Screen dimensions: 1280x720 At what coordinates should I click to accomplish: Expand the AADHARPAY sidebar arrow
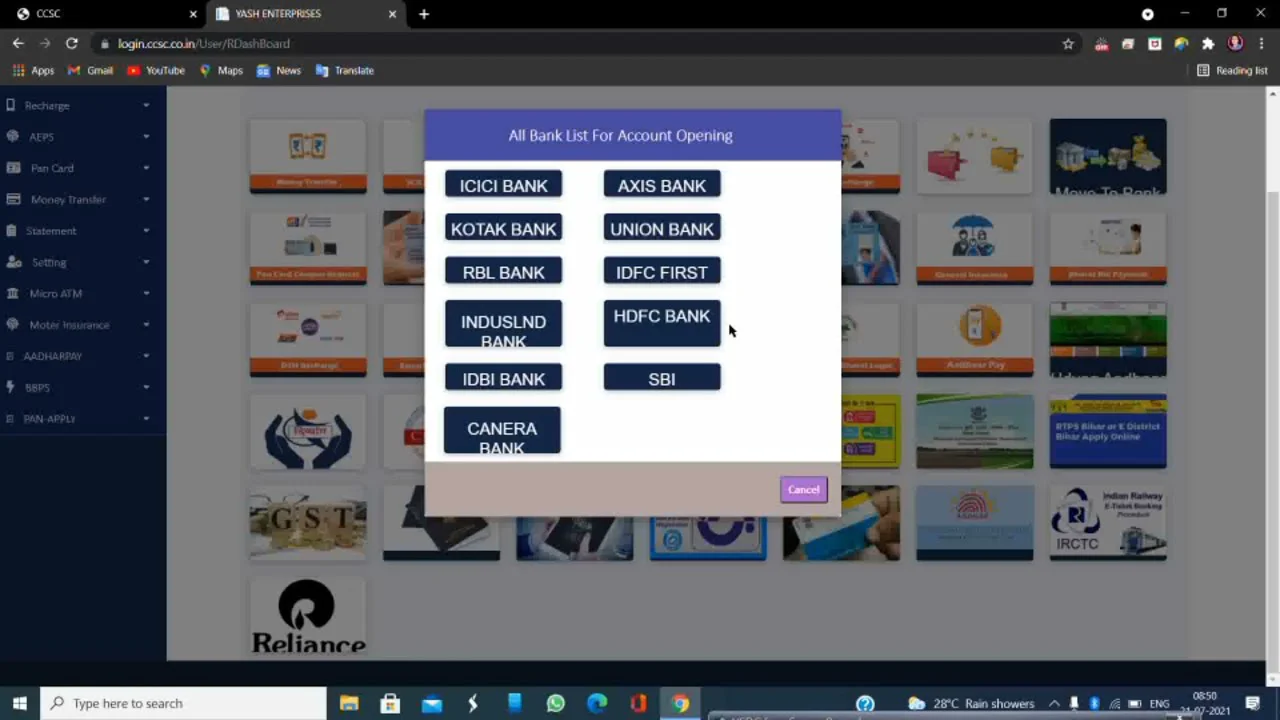coord(146,356)
